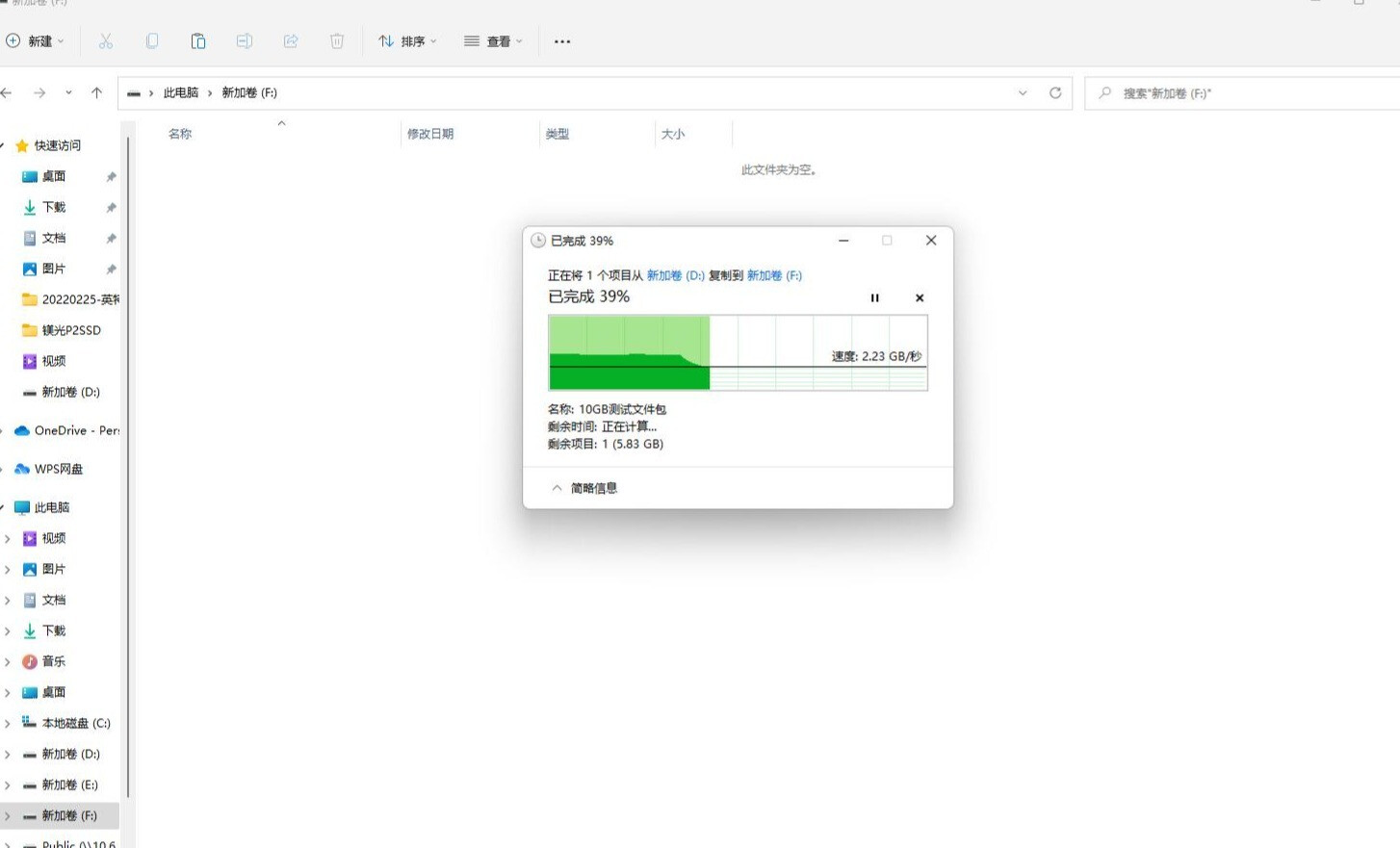1400x848 pixels.
Task: Close the copy progress dialog window
Action: point(931,241)
